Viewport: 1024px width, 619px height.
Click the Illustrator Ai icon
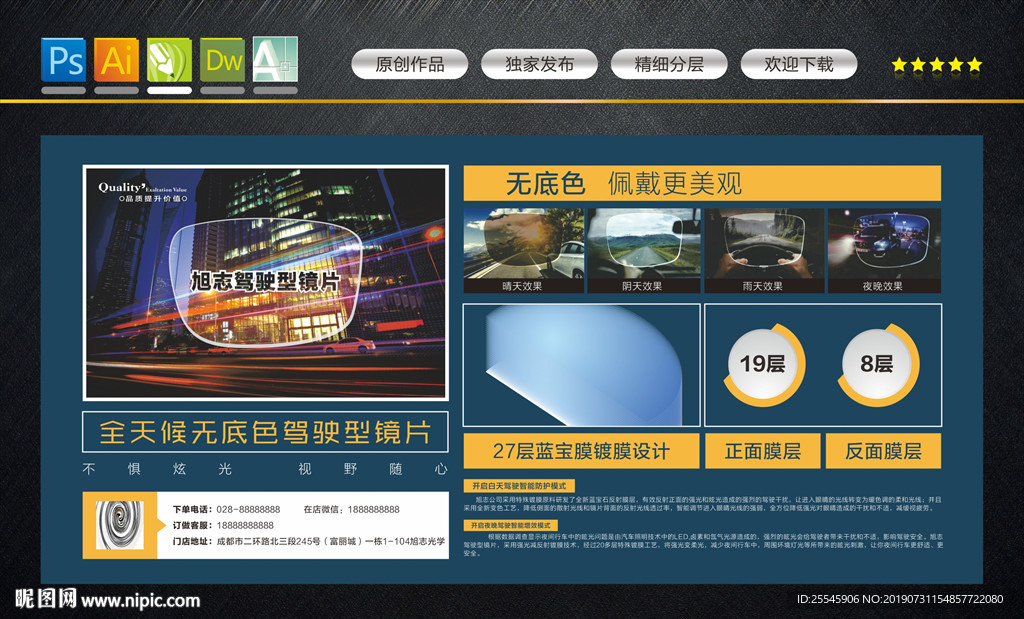116,59
